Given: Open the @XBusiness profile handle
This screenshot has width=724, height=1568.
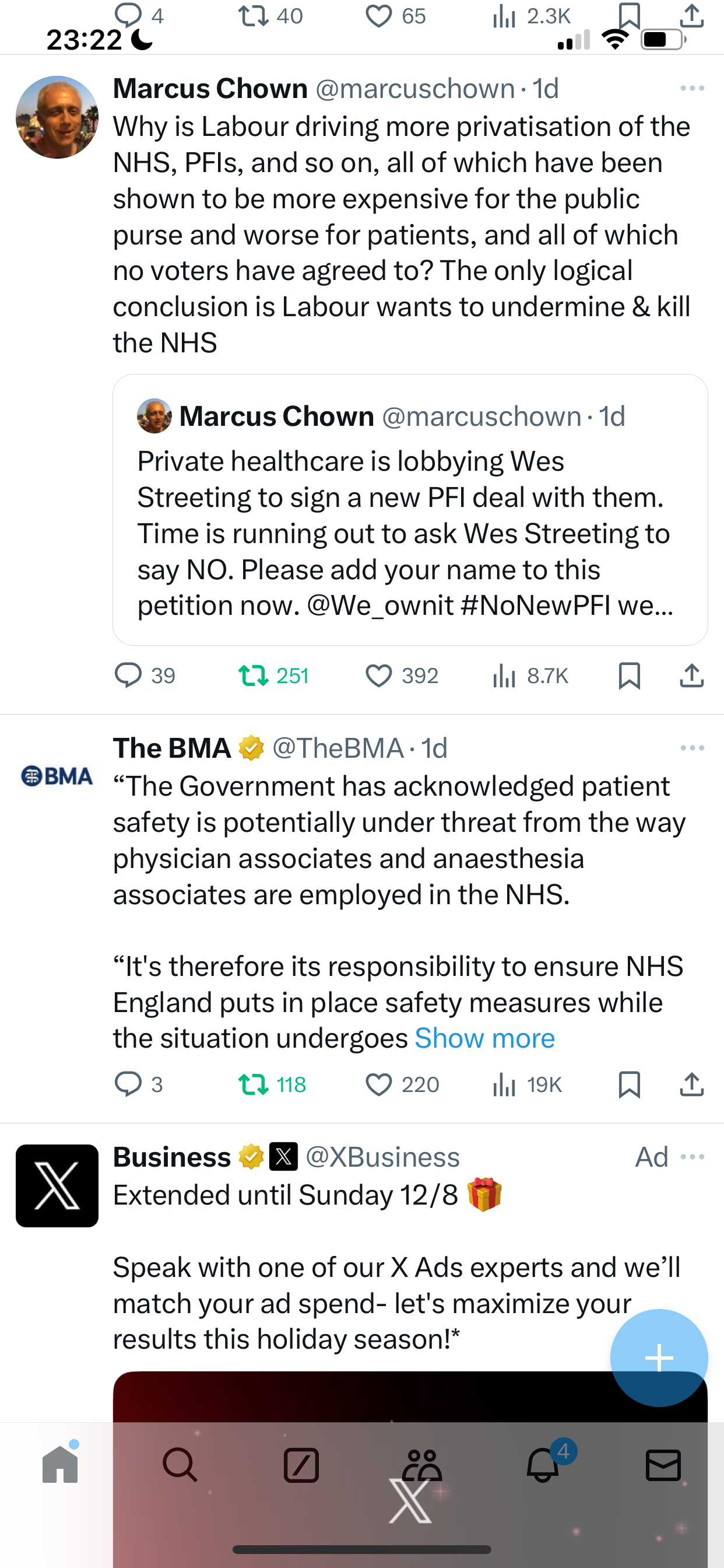Looking at the screenshot, I should click(382, 1157).
